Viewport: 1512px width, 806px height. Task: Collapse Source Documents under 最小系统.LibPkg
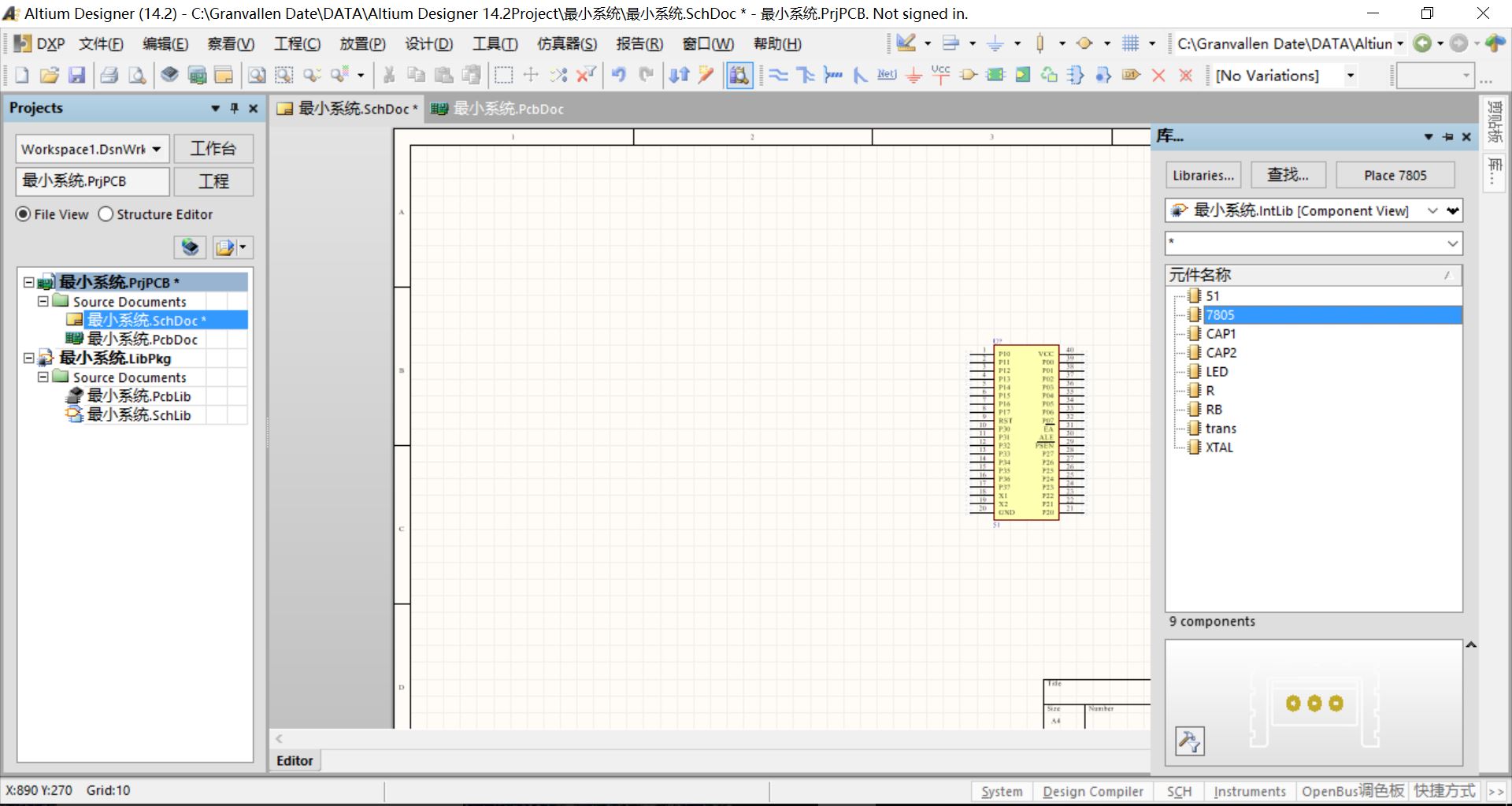coord(43,377)
